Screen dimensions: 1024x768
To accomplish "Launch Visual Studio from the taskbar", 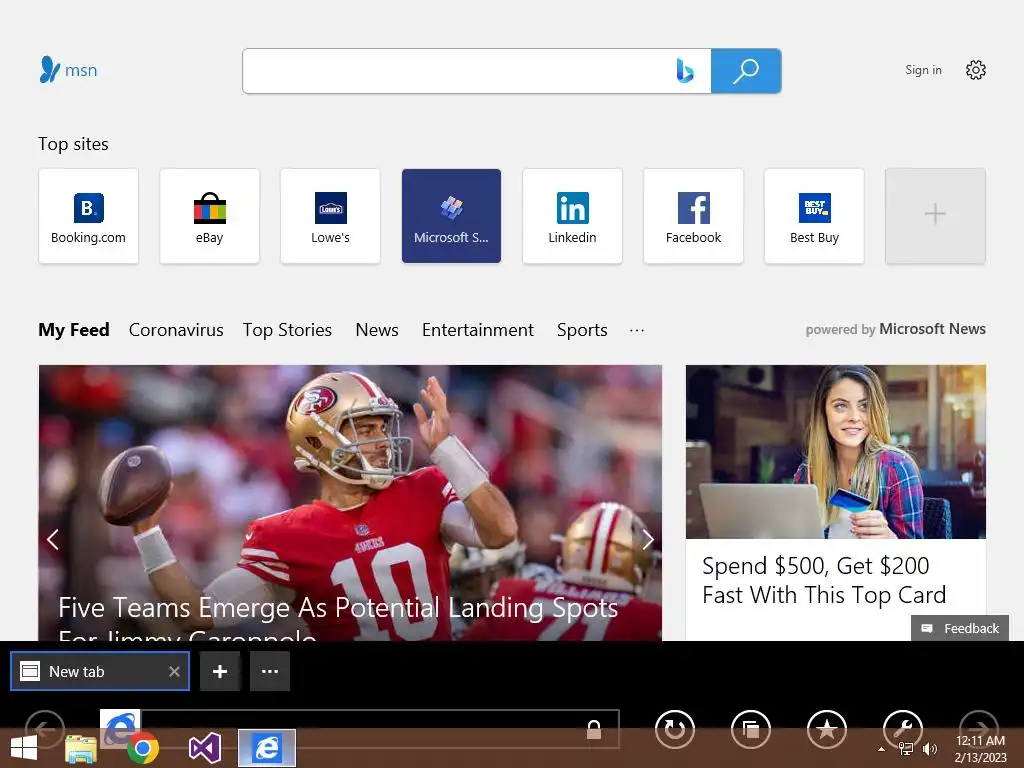I will point(205,748).
